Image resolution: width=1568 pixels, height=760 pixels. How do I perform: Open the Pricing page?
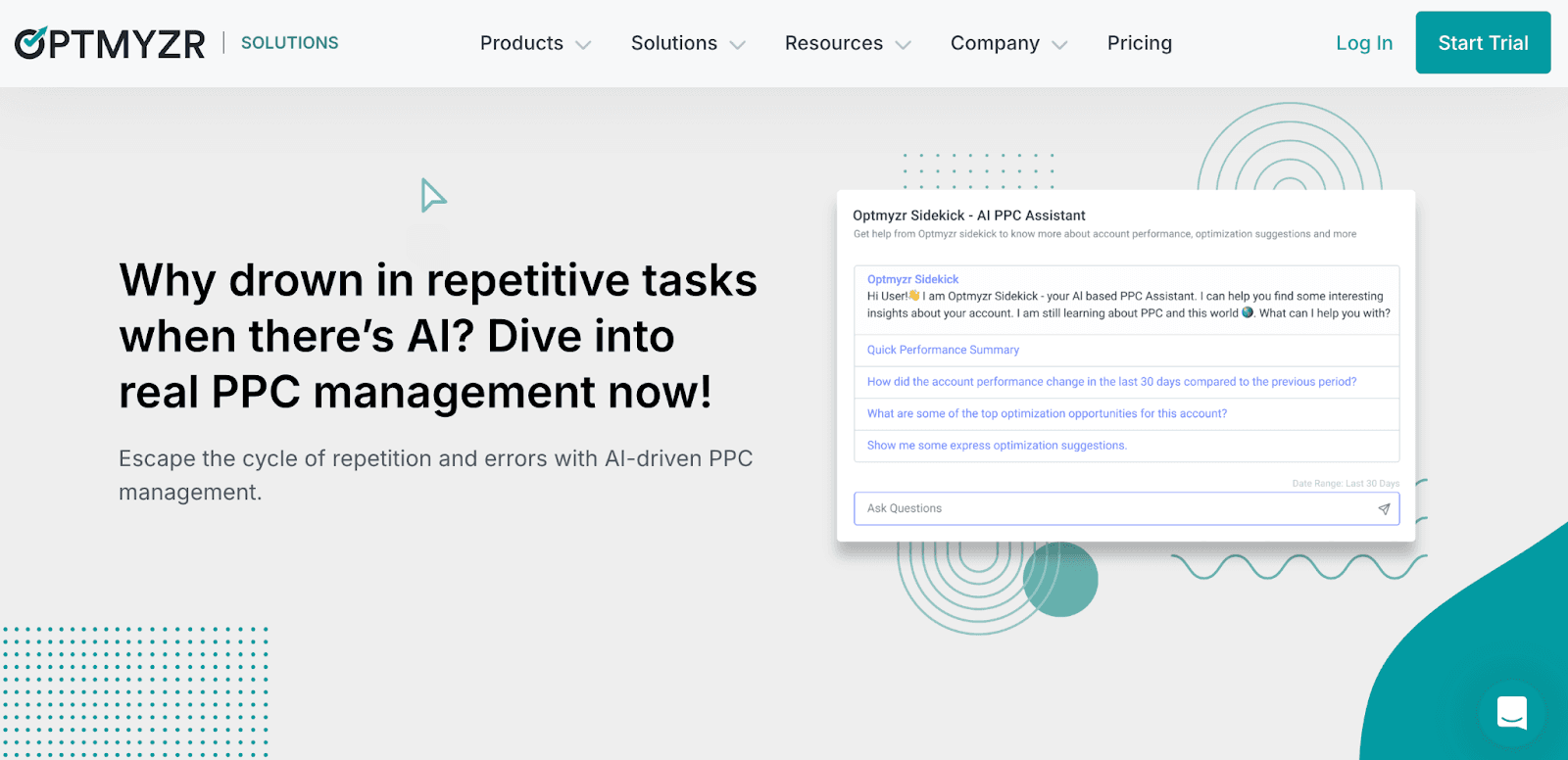click(x=1139, y=43)
